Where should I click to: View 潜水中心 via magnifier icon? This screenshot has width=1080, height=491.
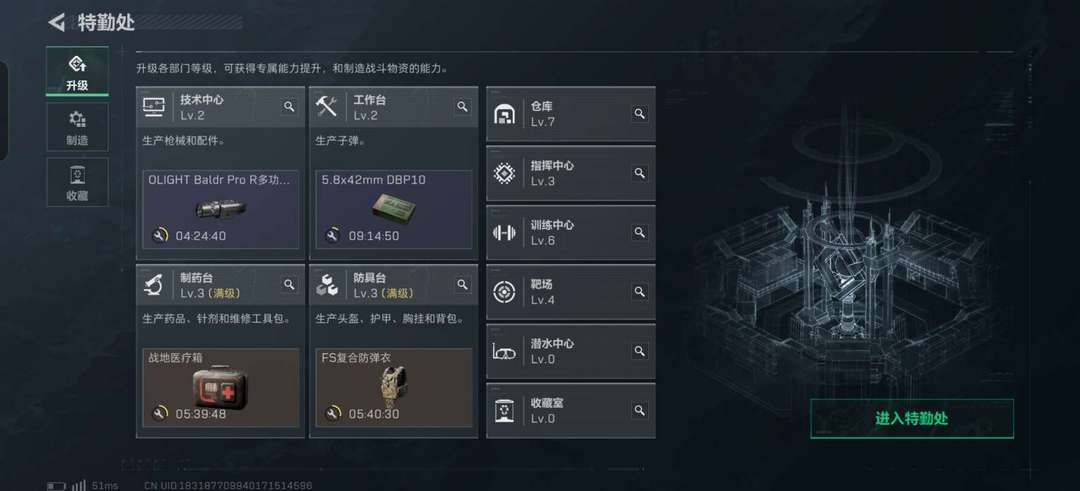tap(640, 351)
